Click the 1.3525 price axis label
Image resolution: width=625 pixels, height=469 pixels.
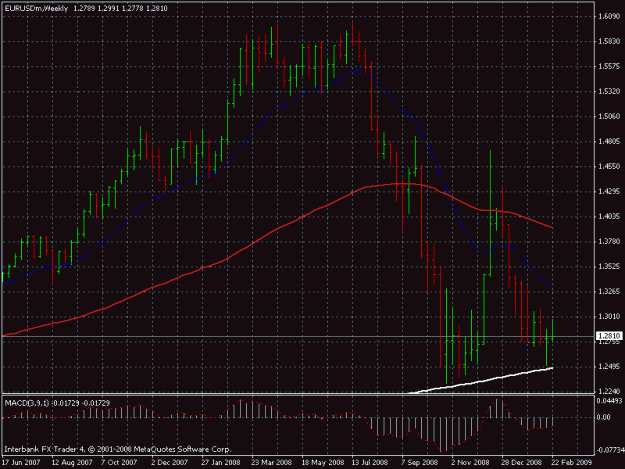[x=609, y=266]
